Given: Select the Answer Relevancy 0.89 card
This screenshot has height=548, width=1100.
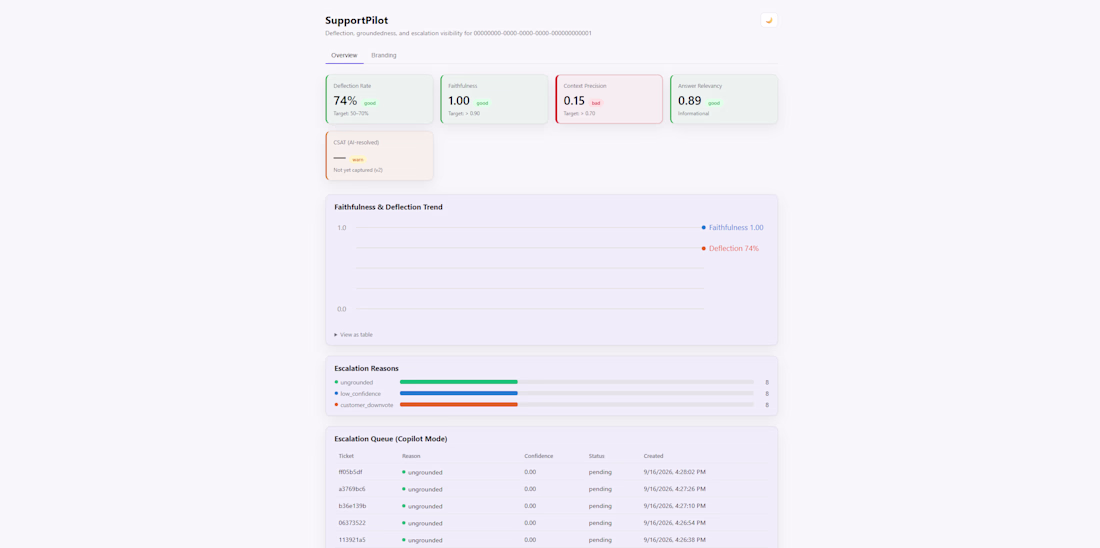Looking at the screenshot, I should tap(724, 100).
